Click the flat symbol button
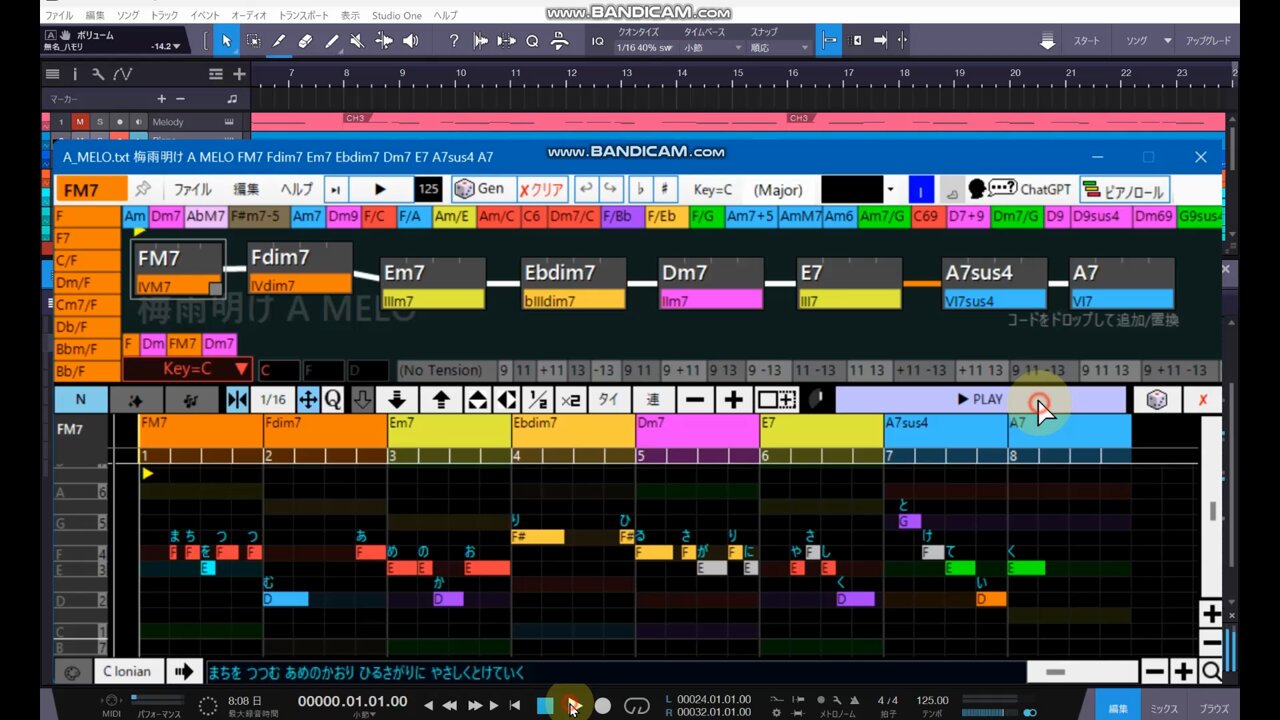The height and width of the screenshot is (720, 1280). point(641,189)
